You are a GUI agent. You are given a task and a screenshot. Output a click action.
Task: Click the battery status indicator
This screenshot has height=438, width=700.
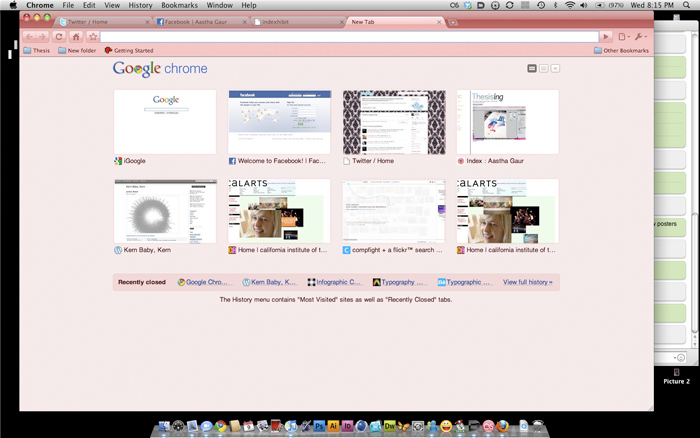click(609, 5)
